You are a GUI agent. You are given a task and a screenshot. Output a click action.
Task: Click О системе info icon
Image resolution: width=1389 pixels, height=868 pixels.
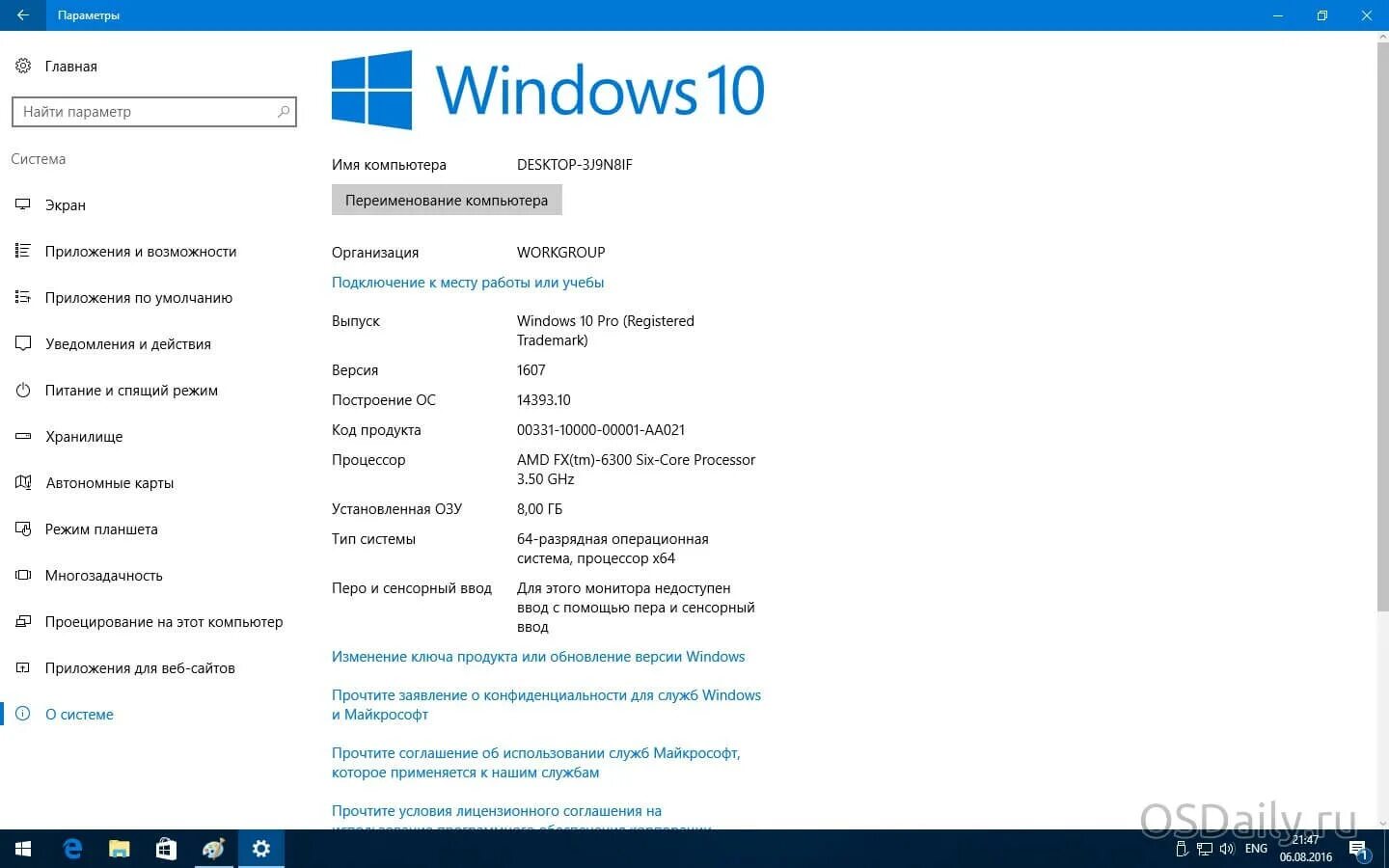pyautogui.click(x=23, y=714)
